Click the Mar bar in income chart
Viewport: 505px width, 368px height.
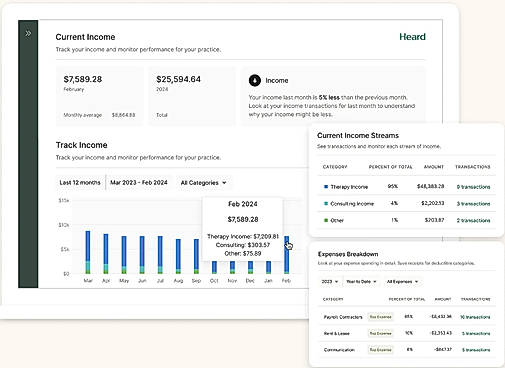coord(88,252)
